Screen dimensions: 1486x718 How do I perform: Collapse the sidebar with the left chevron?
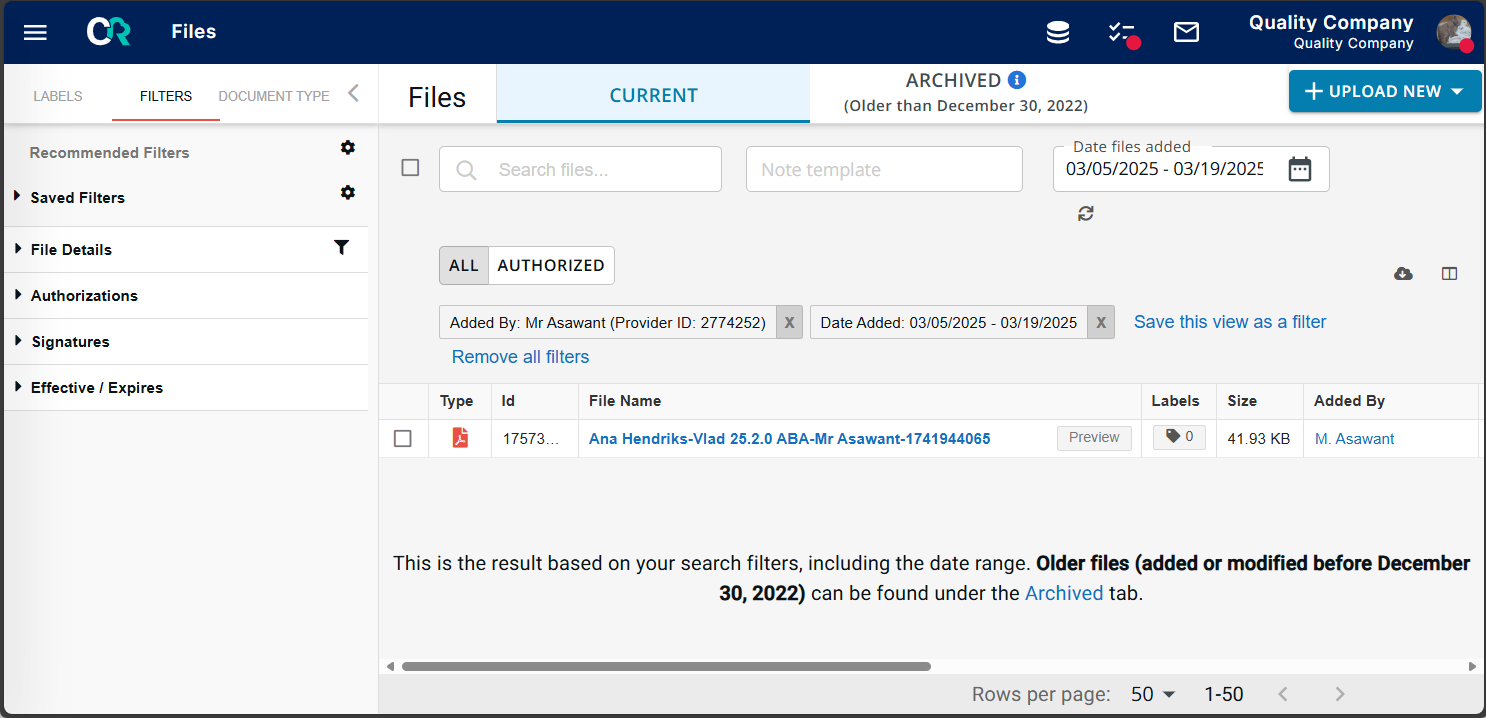coord(353,93)
